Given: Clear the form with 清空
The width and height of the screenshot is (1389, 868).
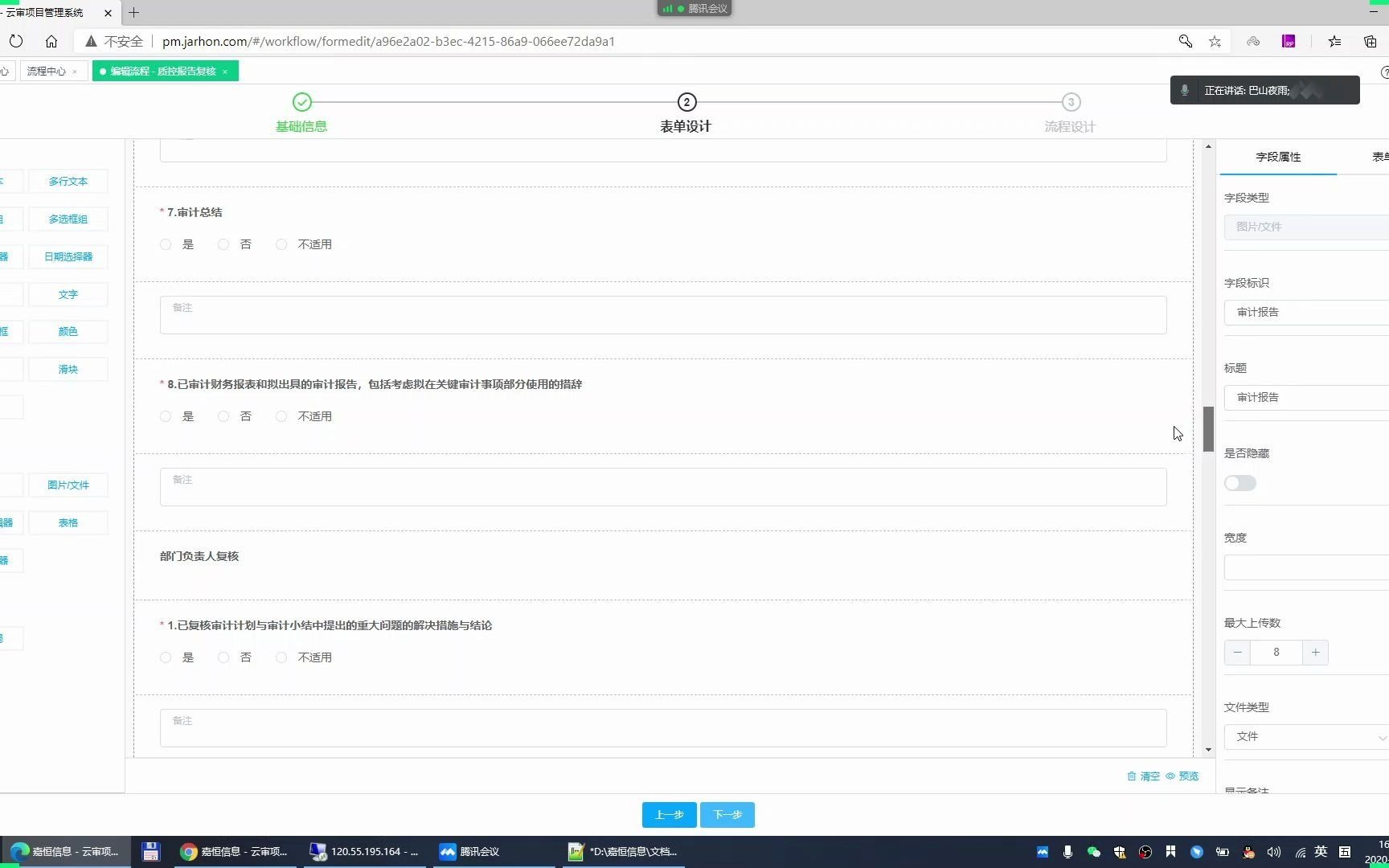Looking at the screenshot, I should point(1144,776).
